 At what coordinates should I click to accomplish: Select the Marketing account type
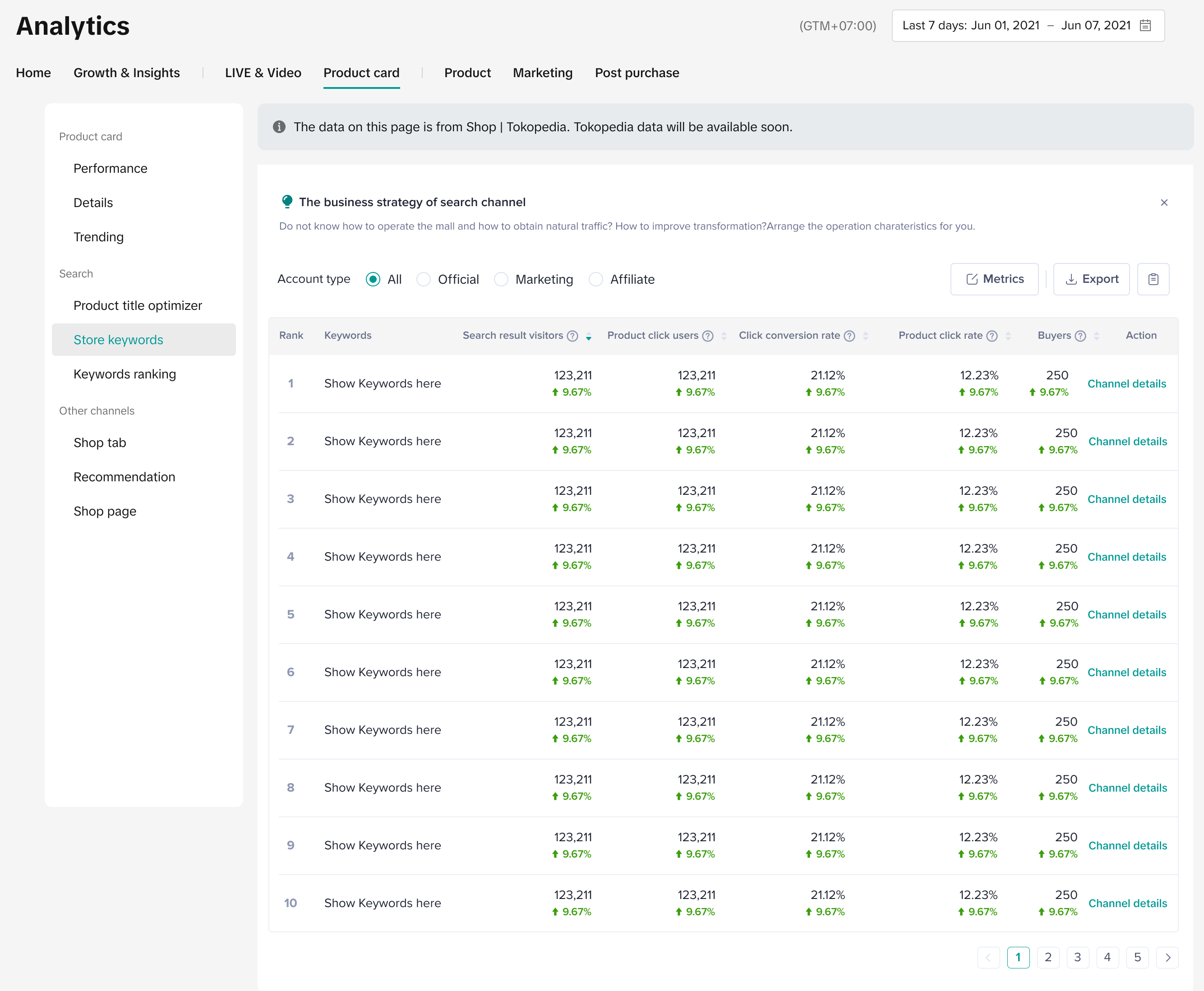(x=501, y=279)
